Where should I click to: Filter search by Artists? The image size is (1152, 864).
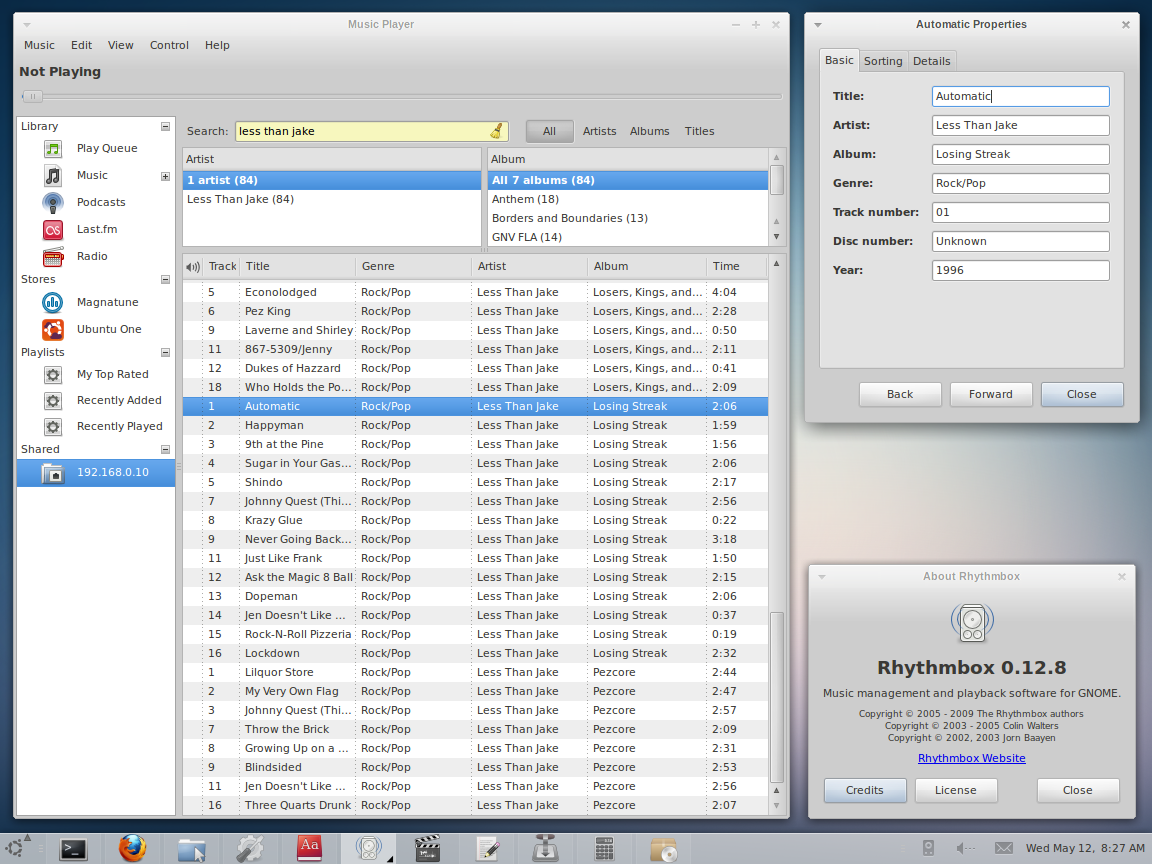[x=600, y=132]
